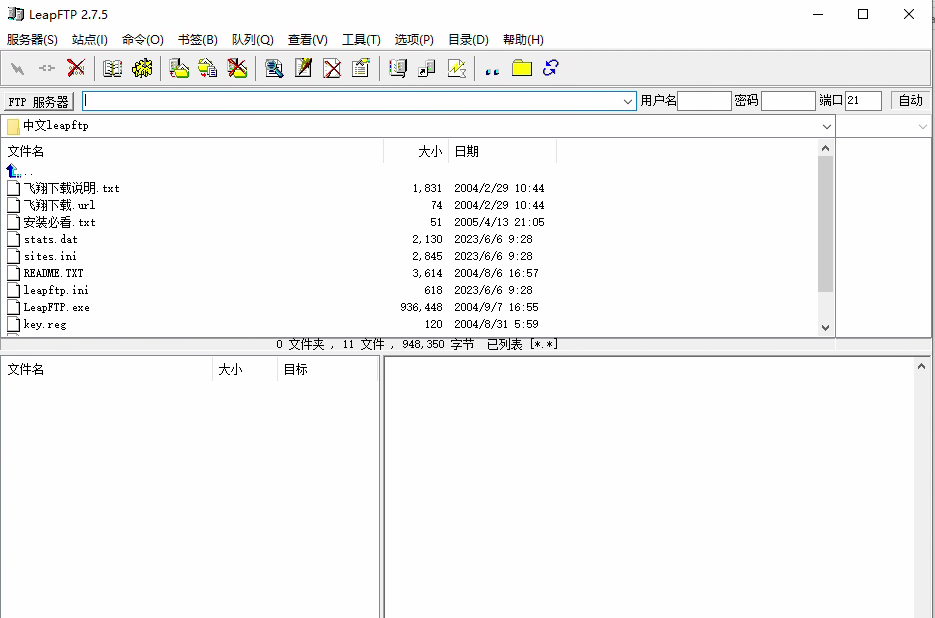The height and width of the screenshot is (618, 935).
Task: Open the 命令(O) menu
Action: tap(143, 40)
